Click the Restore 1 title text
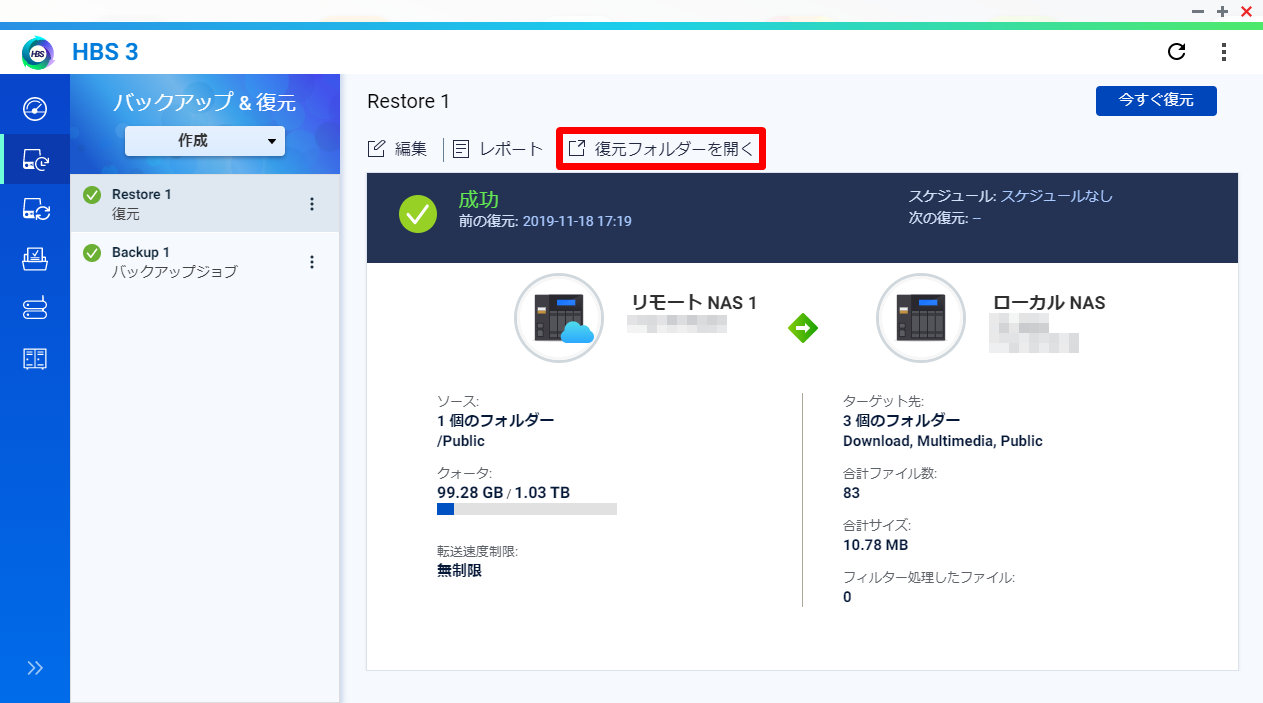The width and height of the screenshot is (1263, 703). (409, 101)
